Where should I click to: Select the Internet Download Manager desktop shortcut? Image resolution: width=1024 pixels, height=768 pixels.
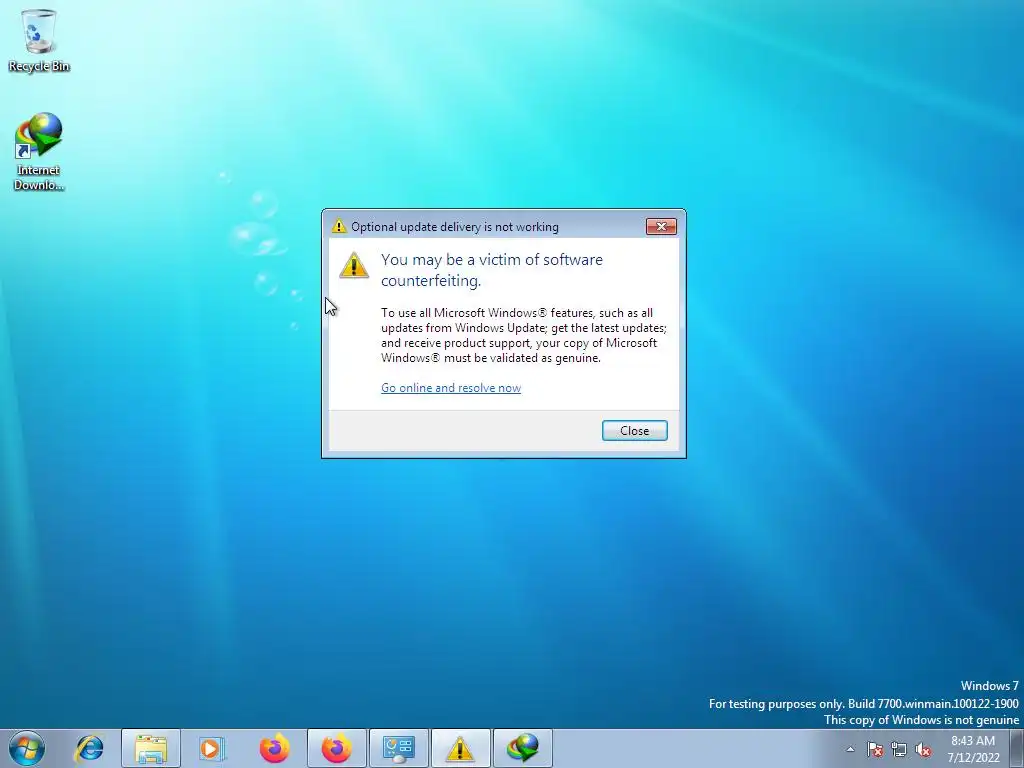point(39,152)
